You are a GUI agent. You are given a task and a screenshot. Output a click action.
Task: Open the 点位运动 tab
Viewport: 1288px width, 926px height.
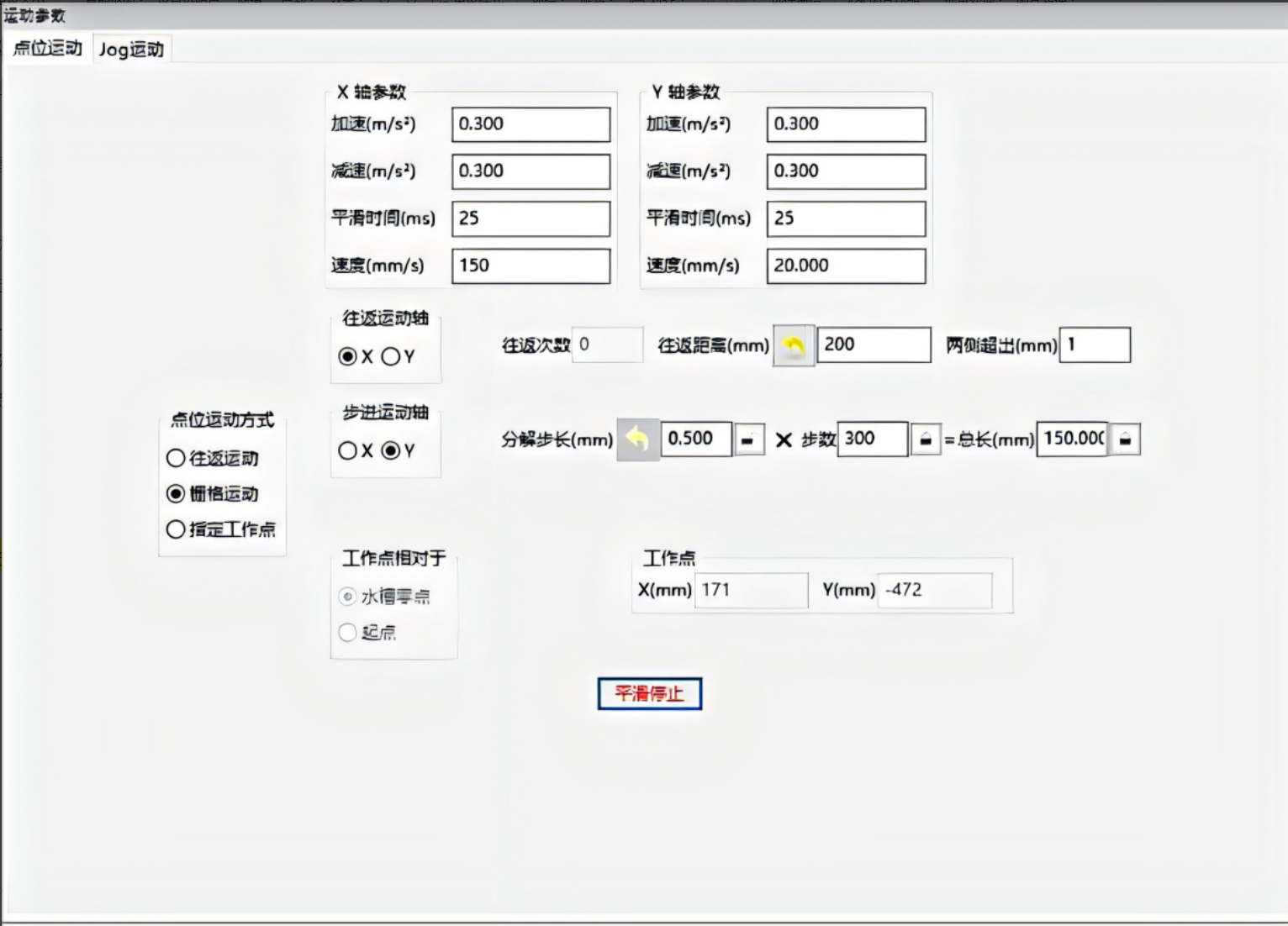tap(48, 49)
